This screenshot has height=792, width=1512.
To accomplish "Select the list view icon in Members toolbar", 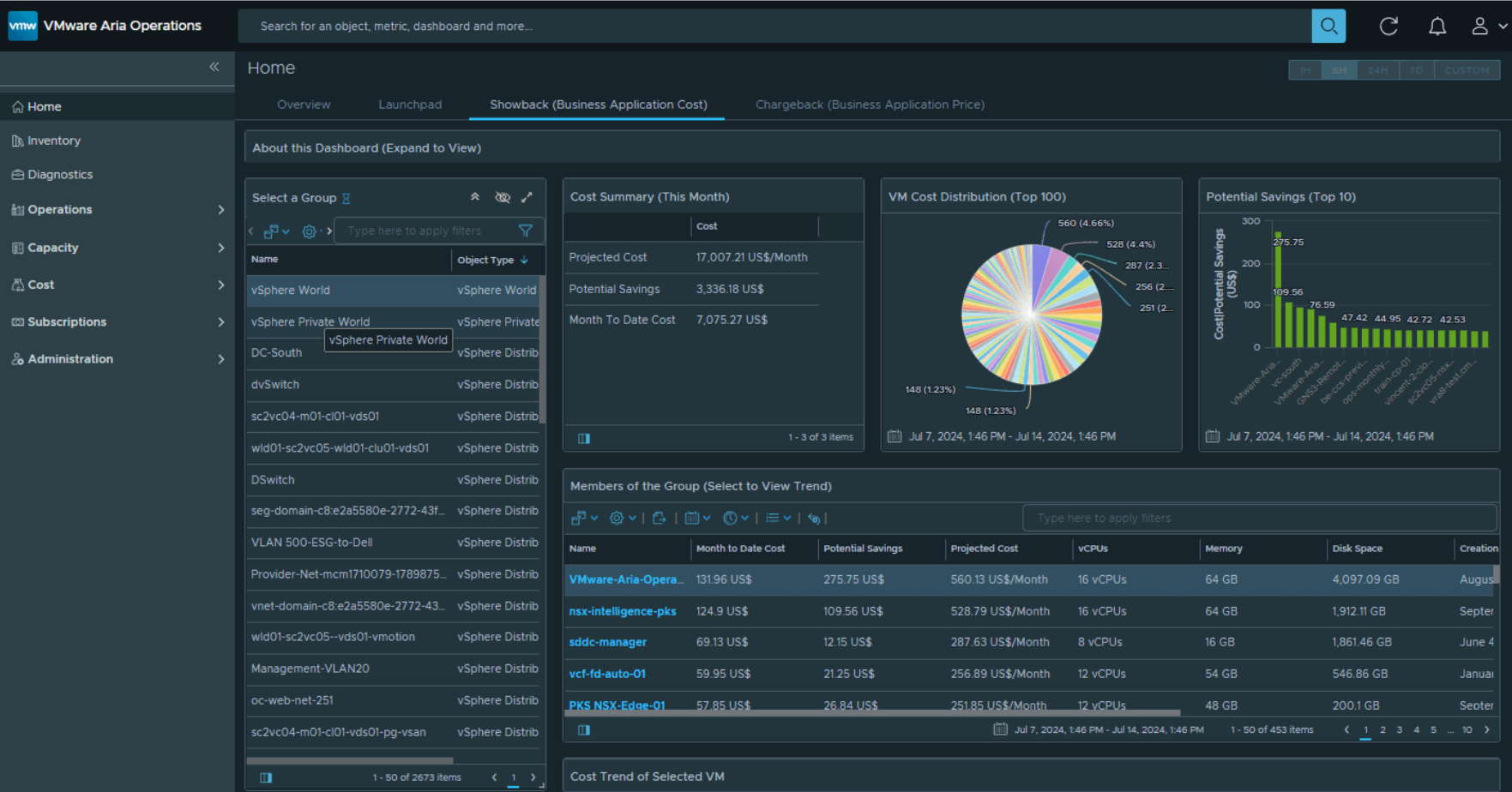I will (x=773, y=518).
